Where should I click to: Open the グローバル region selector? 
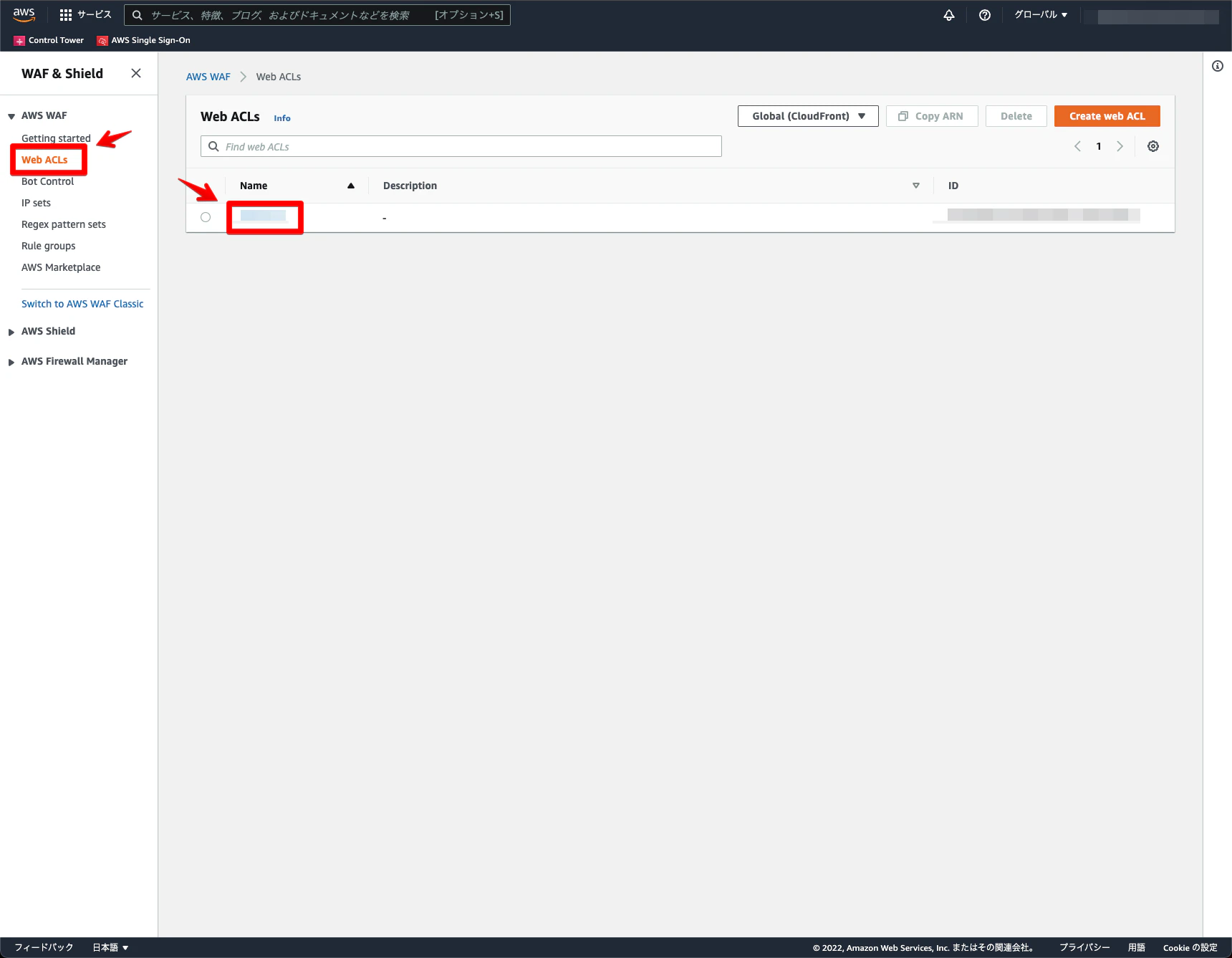click(x=1041, y=15)
